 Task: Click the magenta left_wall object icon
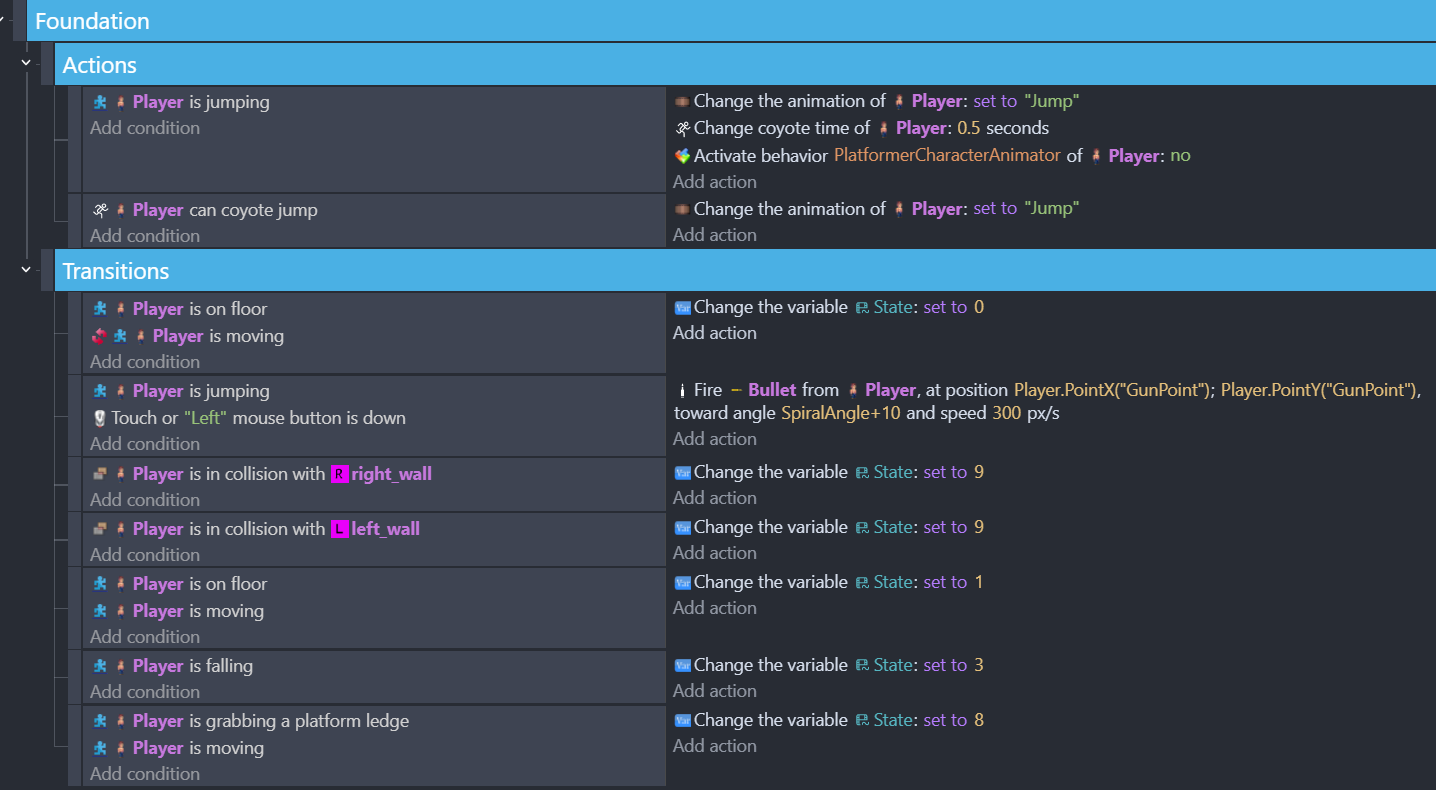pyautogui.click(x=340, y=529)
